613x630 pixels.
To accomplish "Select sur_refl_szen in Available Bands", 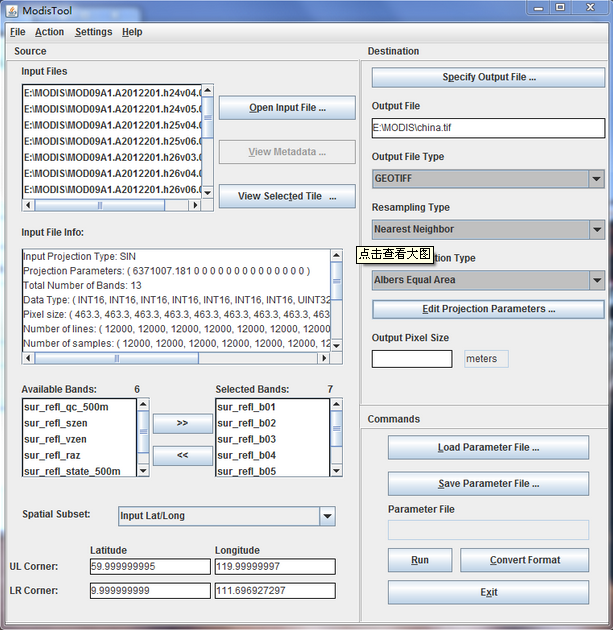I will coord(80,423).
